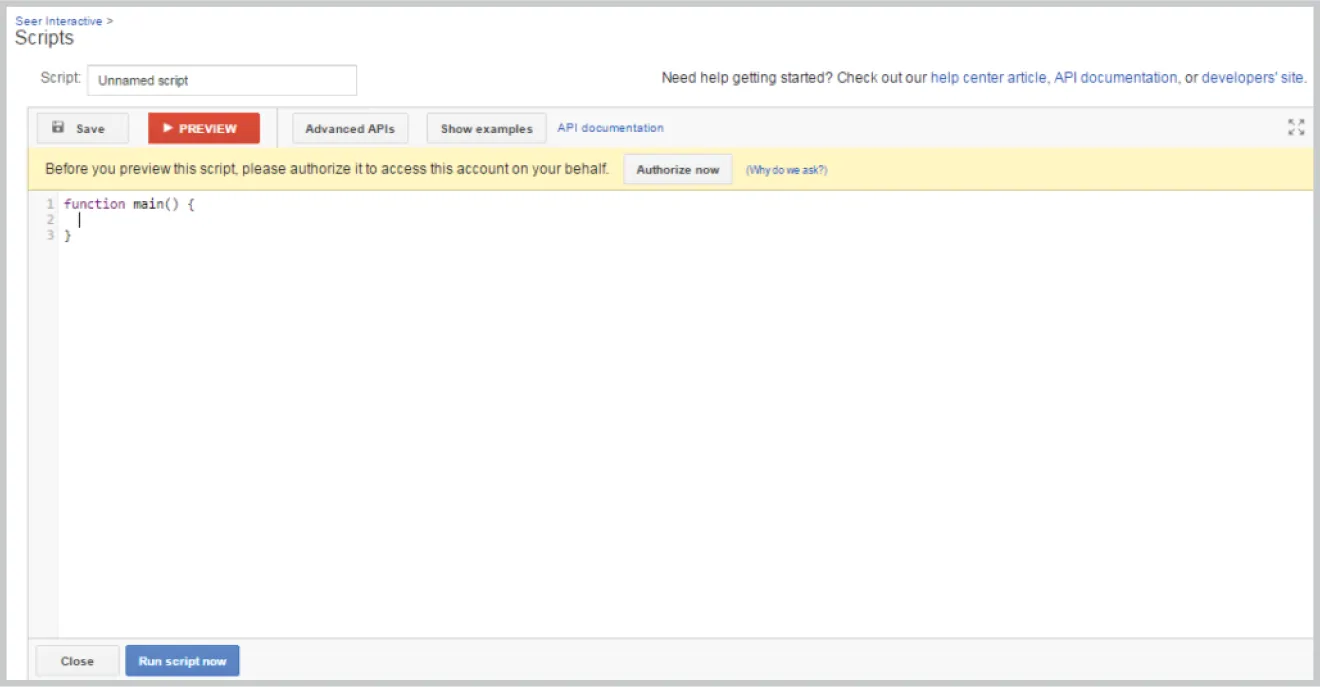Click the Run script now button
The image size is (1320, 687).
tap(182, 661)
